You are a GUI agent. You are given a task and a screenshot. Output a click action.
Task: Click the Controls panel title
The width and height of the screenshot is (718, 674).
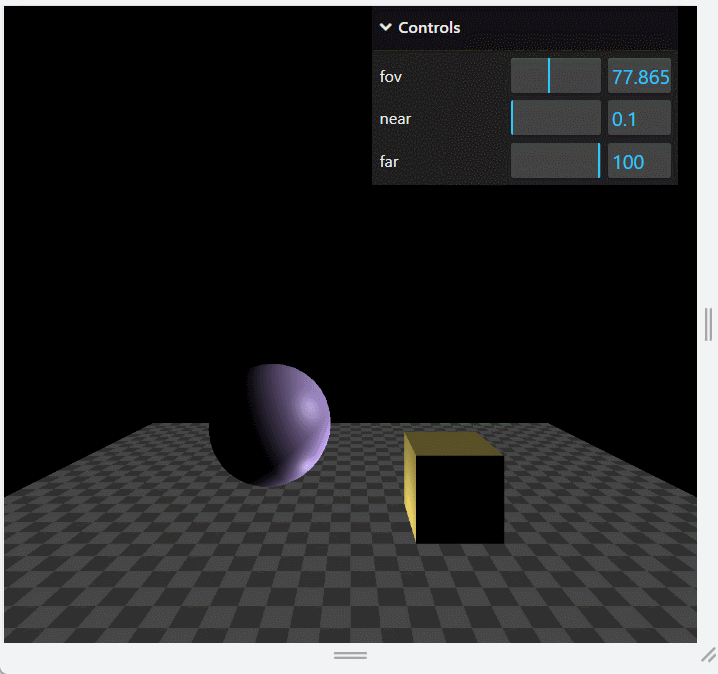(429, 28)
